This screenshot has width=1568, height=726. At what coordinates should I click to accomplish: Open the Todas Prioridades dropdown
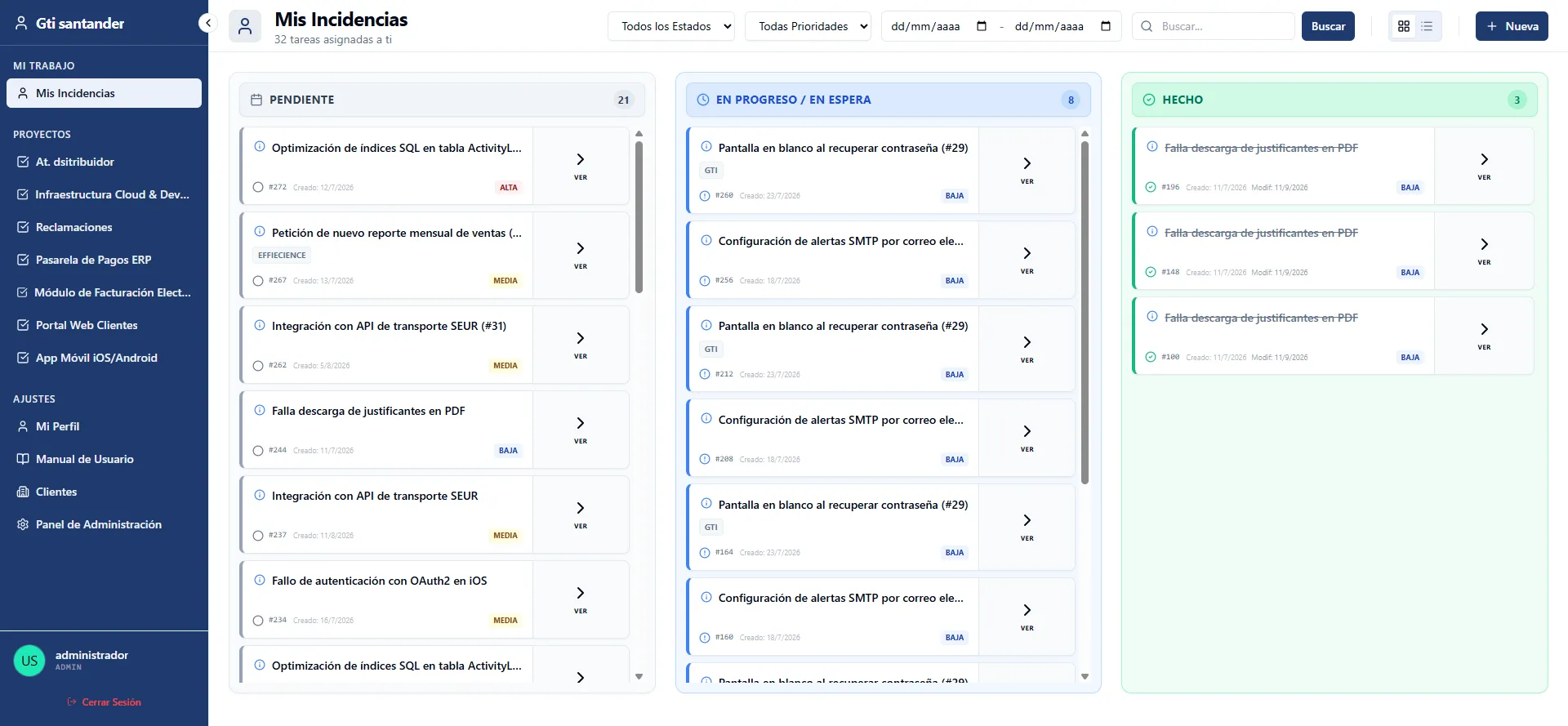point(808,26)
